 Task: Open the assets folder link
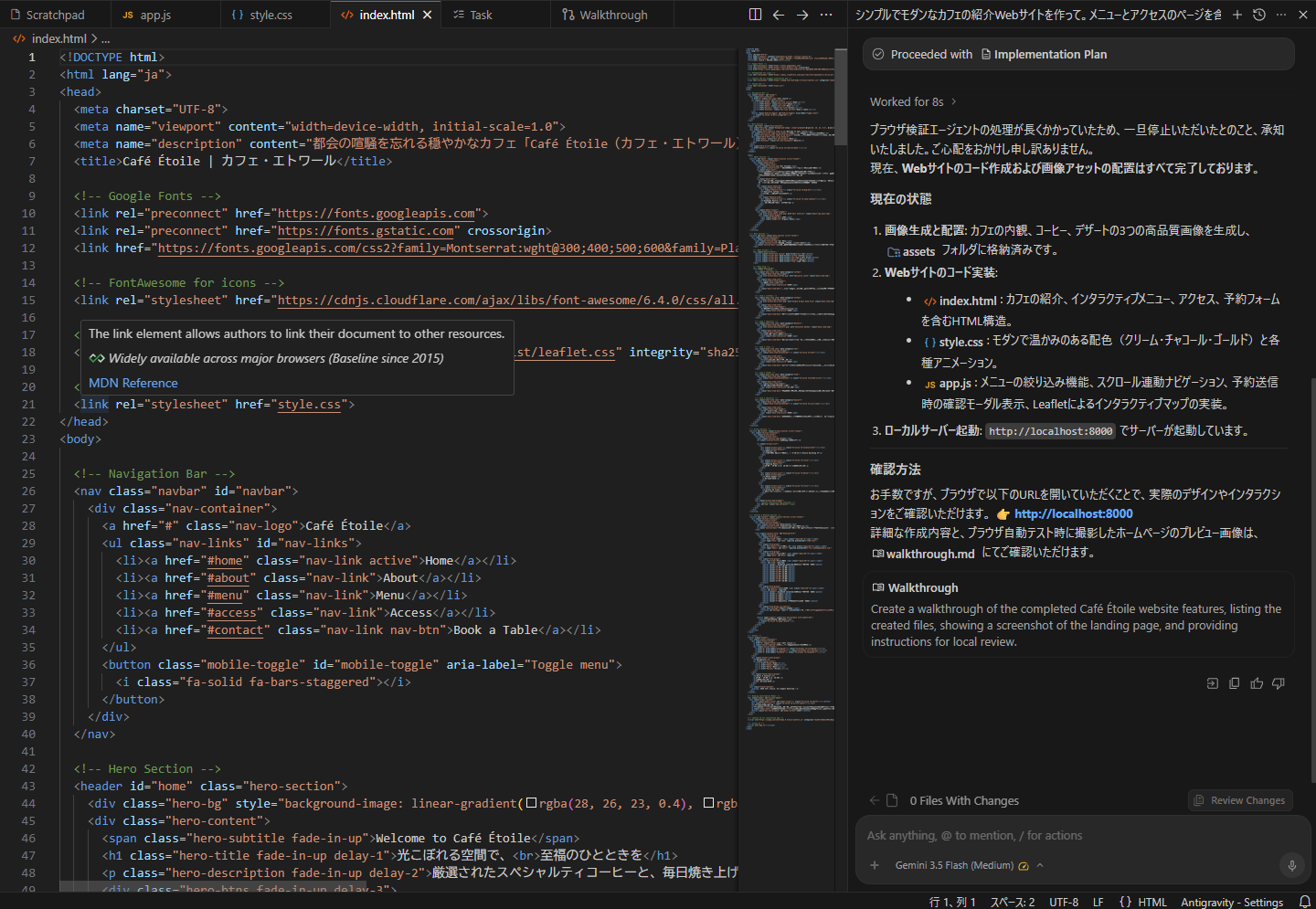(911, 251)
